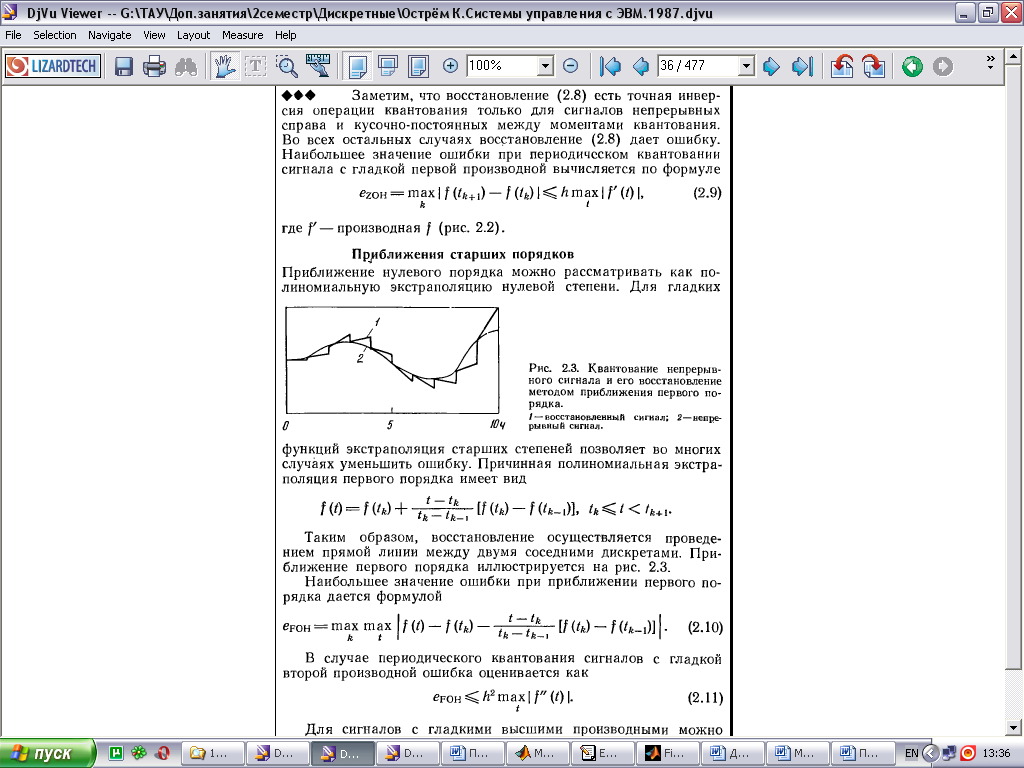The image size is (1024, 768).
Task: Switch to the first Word taskbar window
Action: click(473, 753)
